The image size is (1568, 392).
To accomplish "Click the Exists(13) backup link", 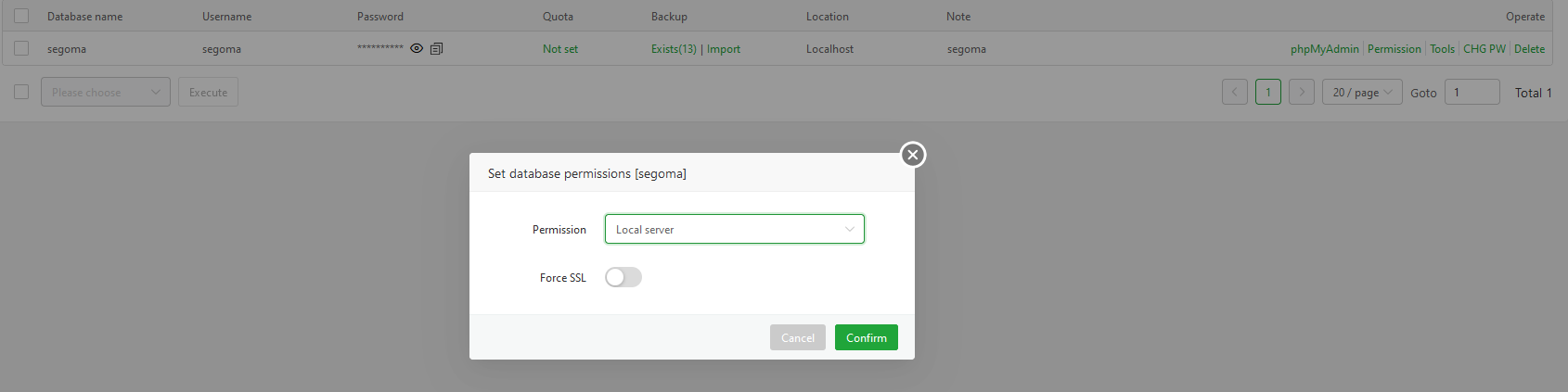I will point(674,49).
